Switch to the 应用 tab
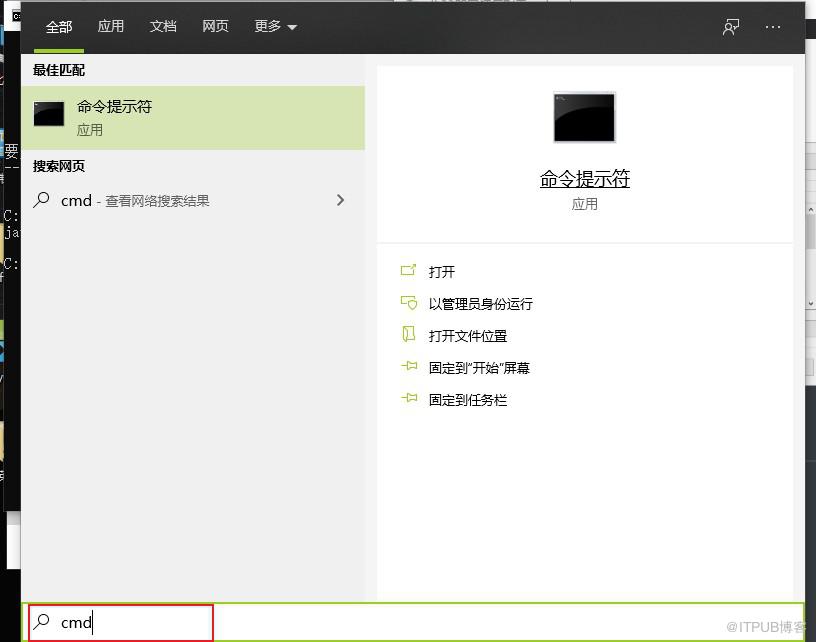The height and width of the screenshot is (642, 816). (x=111, y=26)
